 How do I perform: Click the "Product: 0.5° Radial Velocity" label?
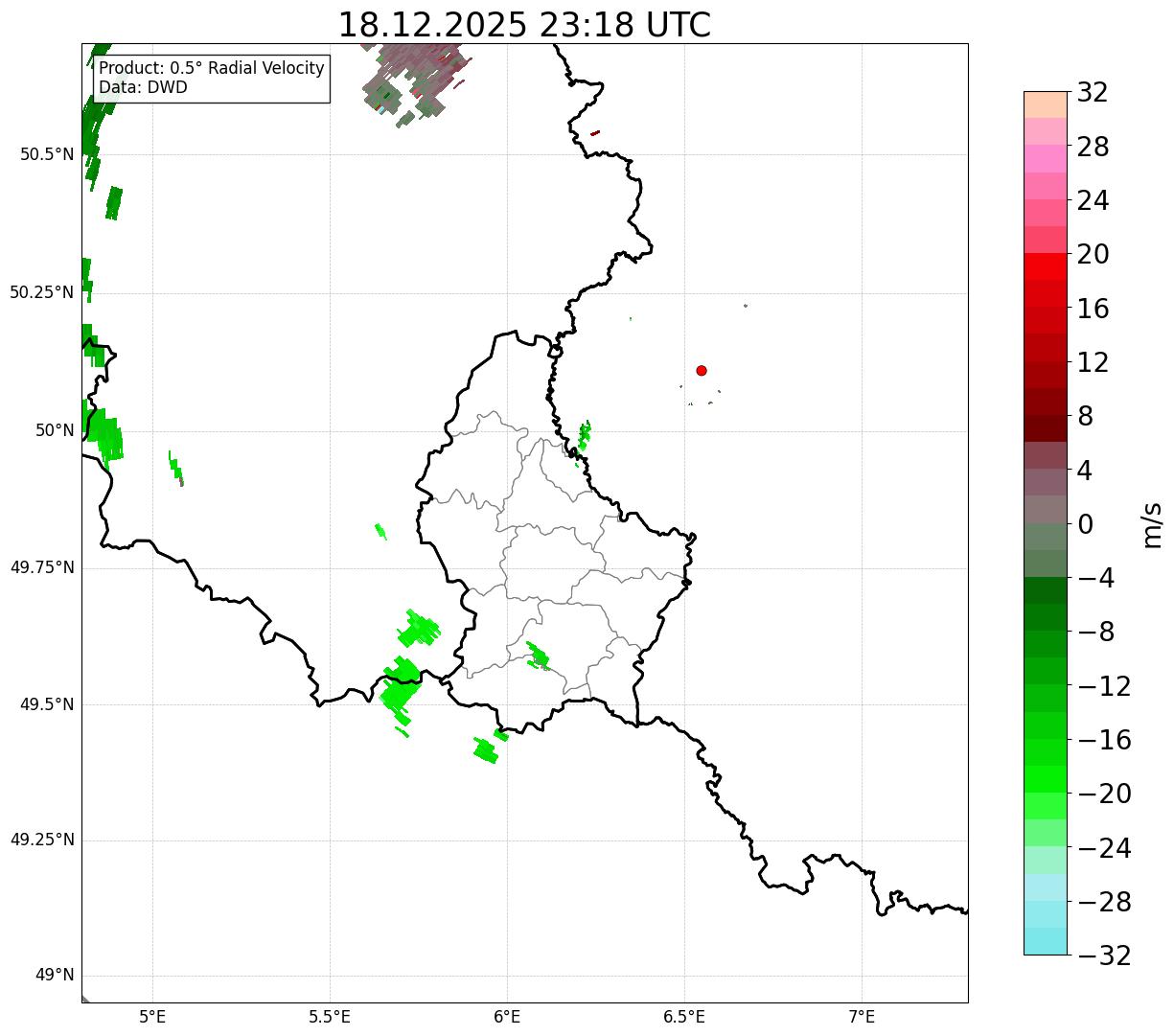click(212, 69)
